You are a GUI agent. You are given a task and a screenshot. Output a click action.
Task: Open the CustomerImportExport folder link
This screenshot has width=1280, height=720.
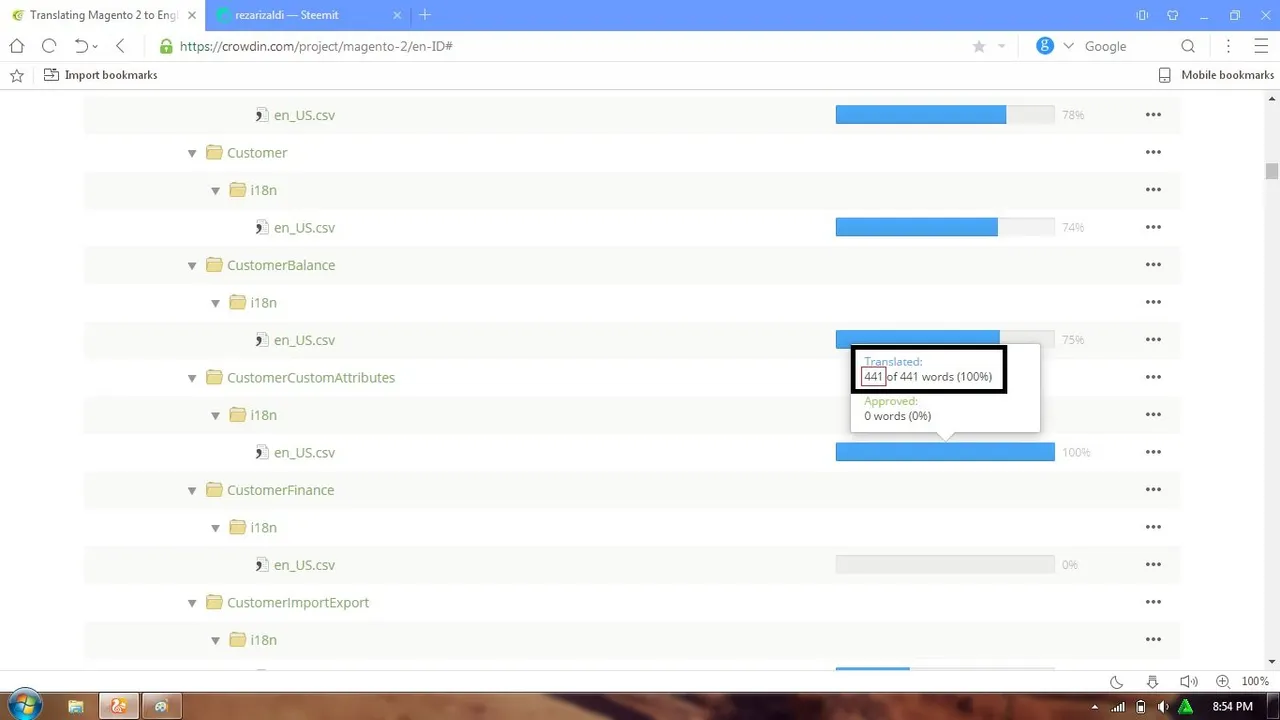[298, 603]
